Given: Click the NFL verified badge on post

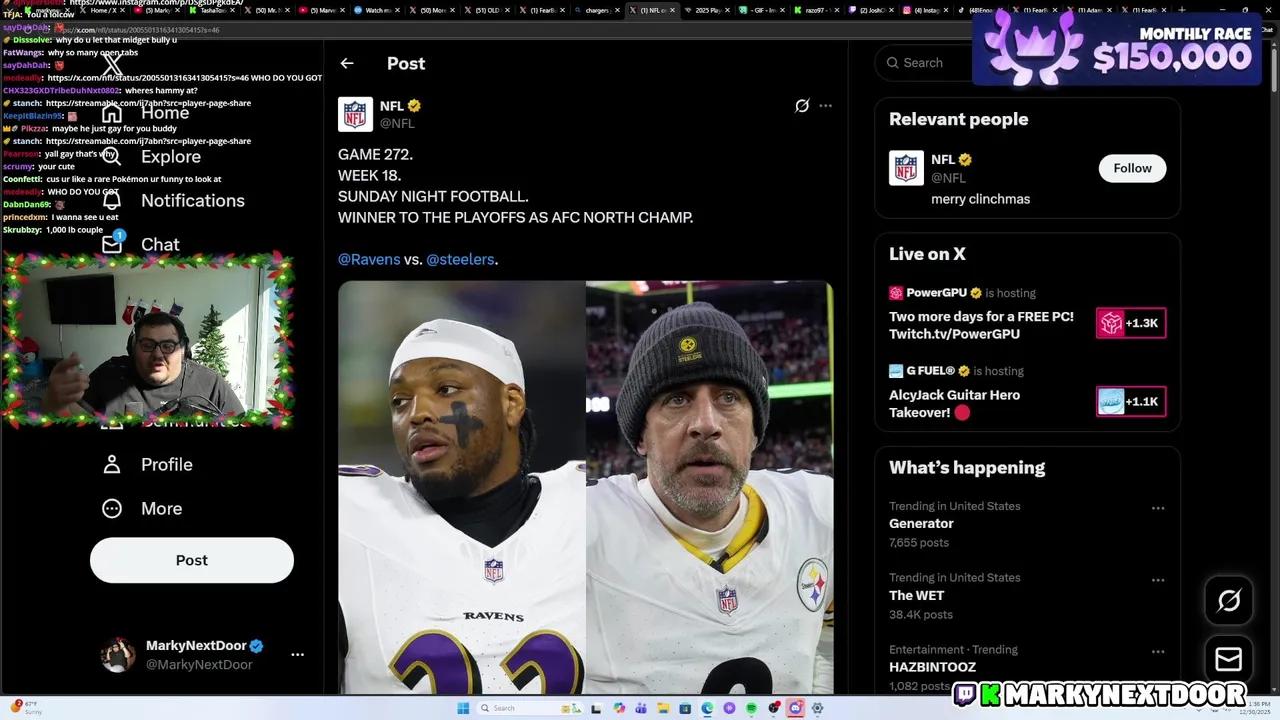Looking at the screenshot, I should pyautogui.click(x=414, y=105).
